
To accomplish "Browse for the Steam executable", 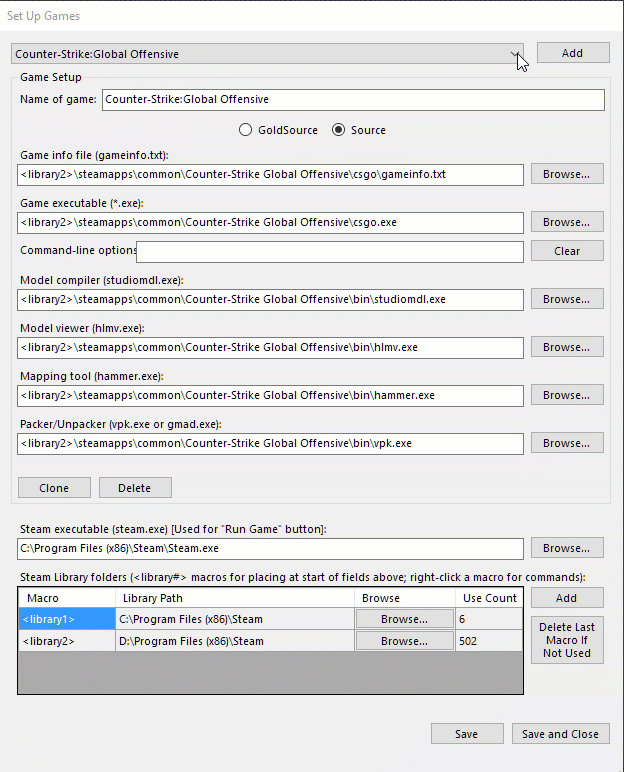I will (566, 548).
